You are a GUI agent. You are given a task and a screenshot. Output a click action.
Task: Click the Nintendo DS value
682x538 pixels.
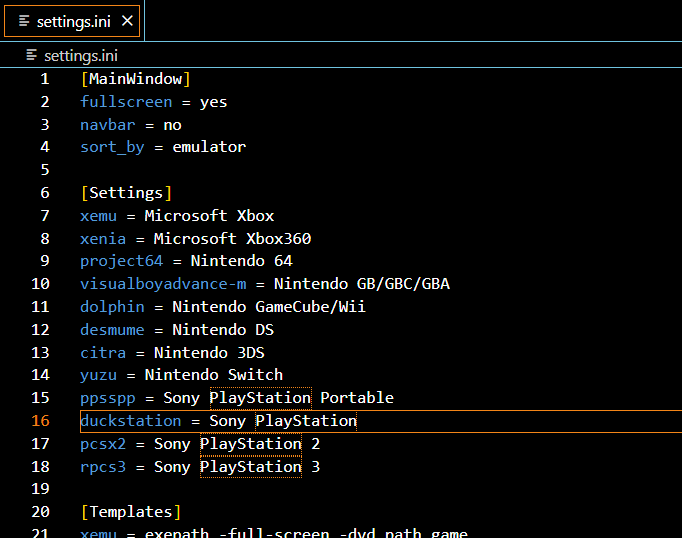[x=223, y=330]
